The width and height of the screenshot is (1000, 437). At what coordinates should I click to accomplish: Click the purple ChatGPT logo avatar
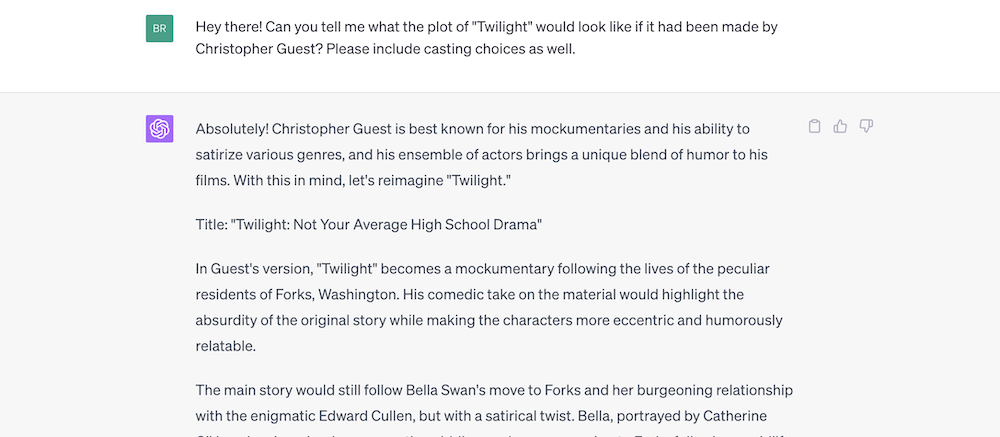click(159, 129)
